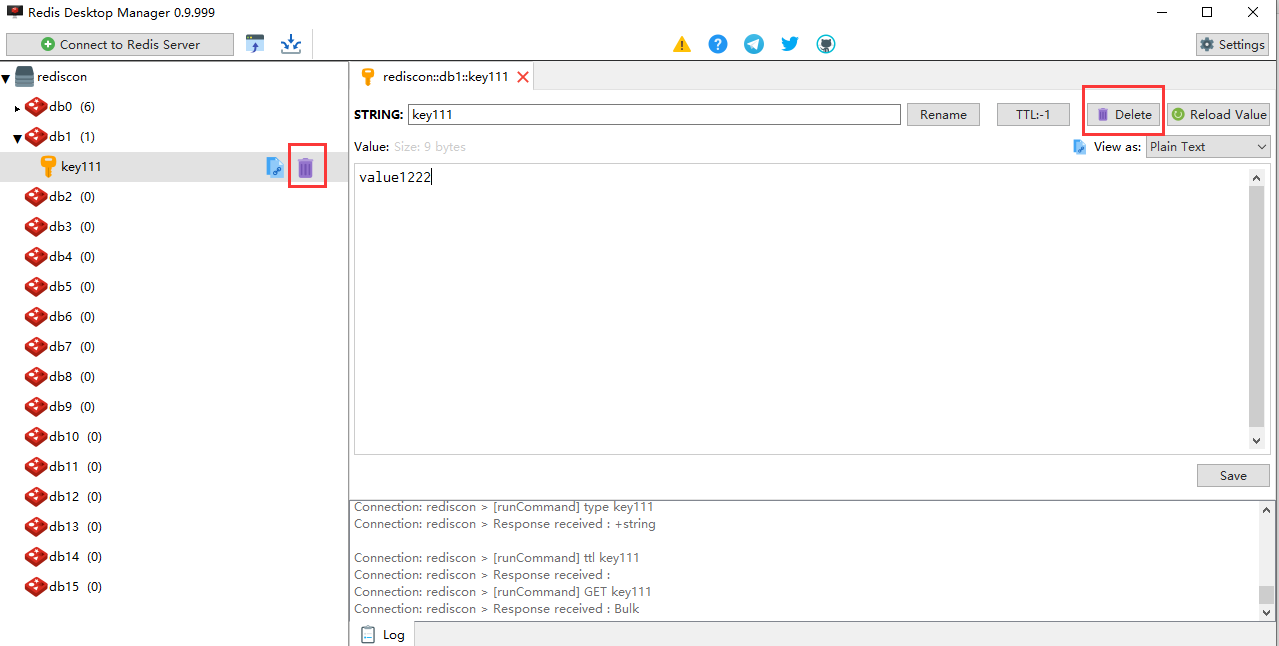Click the value editor vertical scrollbar
The height and width of the screenshot is (646, 1279).
coord(1257,308)
